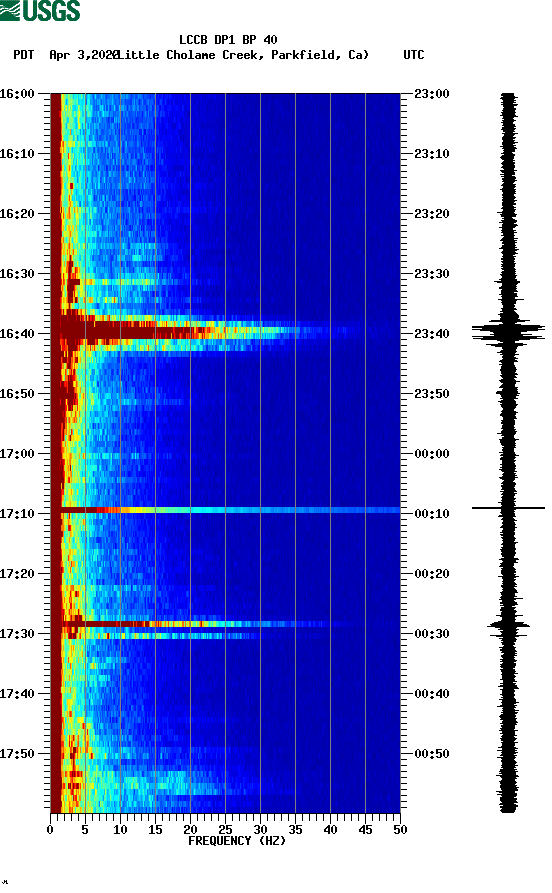552x893 pixels.
Task: Click the '16:20' PDT time label
Action: click(17, 214)
